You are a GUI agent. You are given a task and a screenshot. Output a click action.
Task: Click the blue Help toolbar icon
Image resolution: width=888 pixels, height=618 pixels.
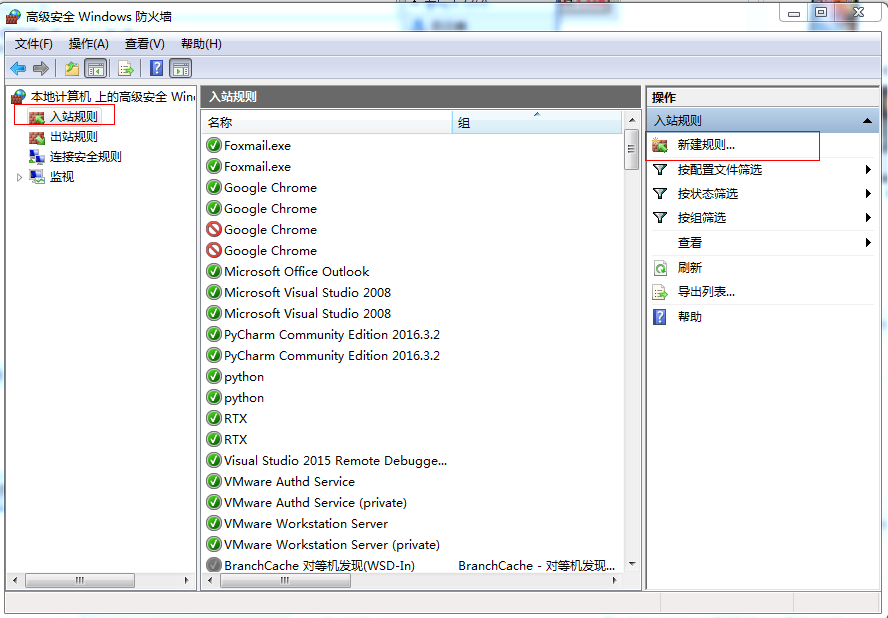click(156, 69)
